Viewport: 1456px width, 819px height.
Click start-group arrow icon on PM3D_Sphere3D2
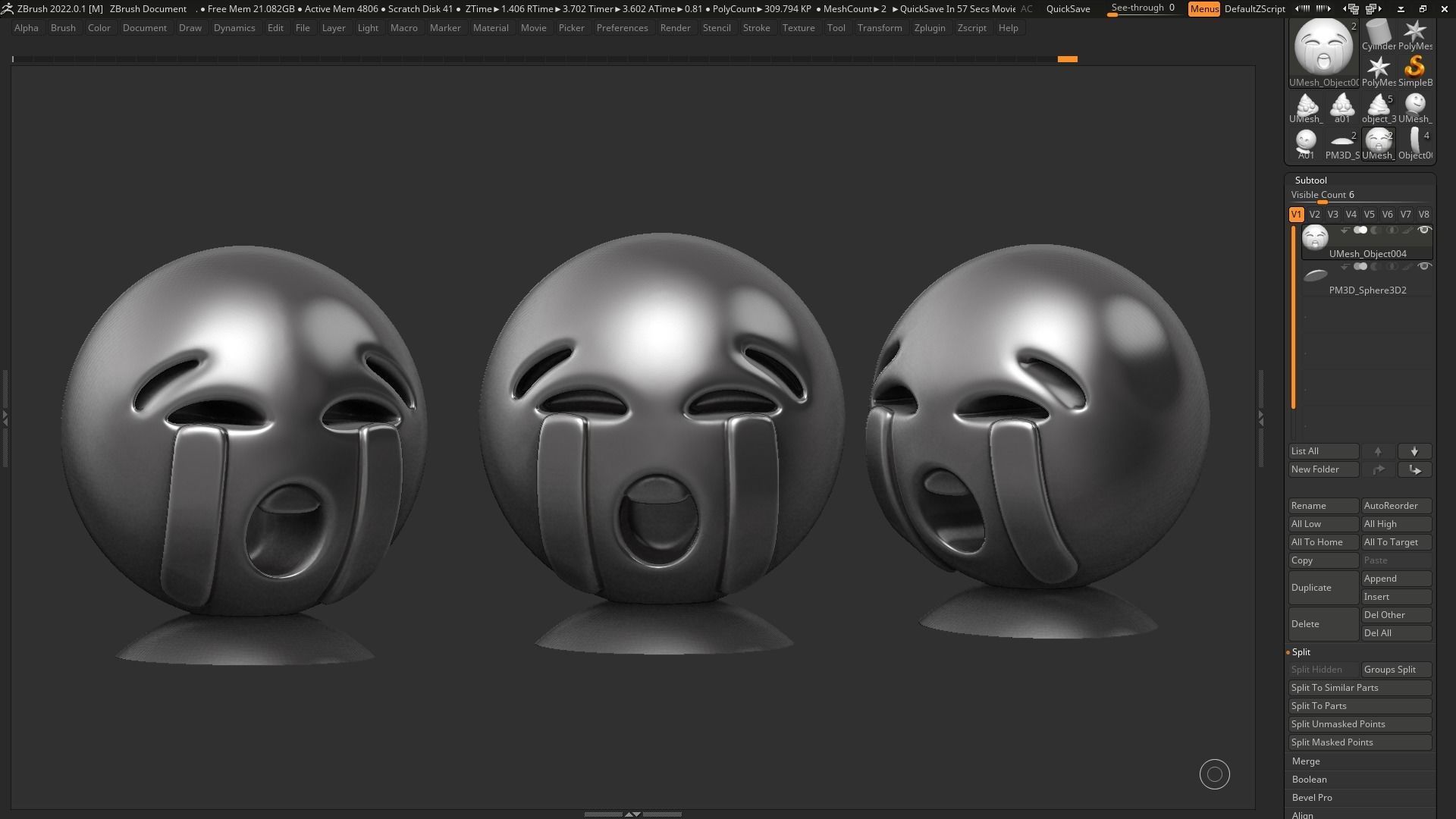pos(1345,266)
